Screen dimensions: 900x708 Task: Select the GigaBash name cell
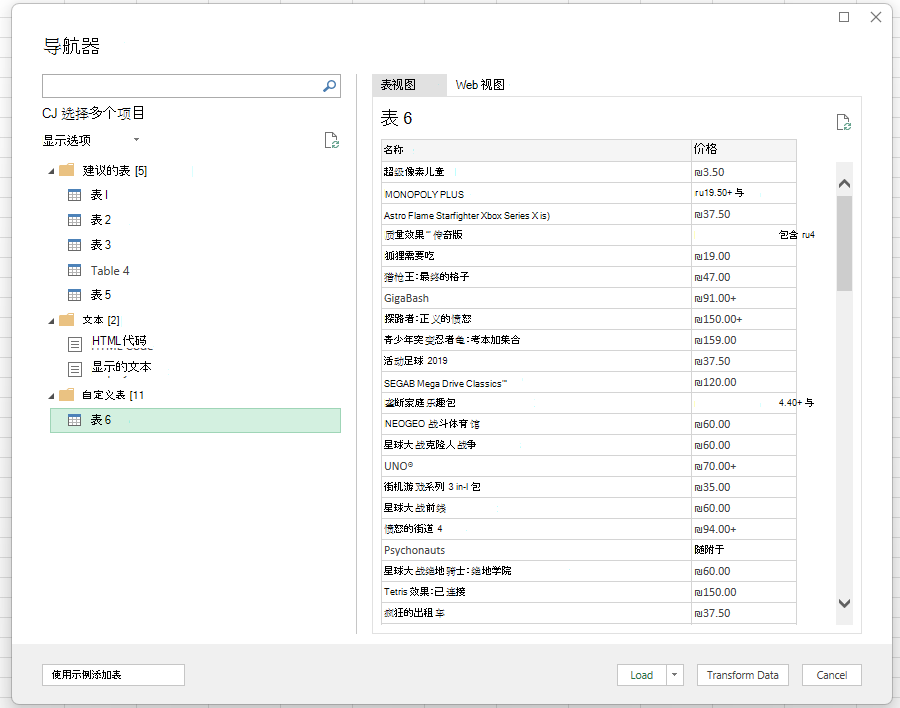[536, 299]
